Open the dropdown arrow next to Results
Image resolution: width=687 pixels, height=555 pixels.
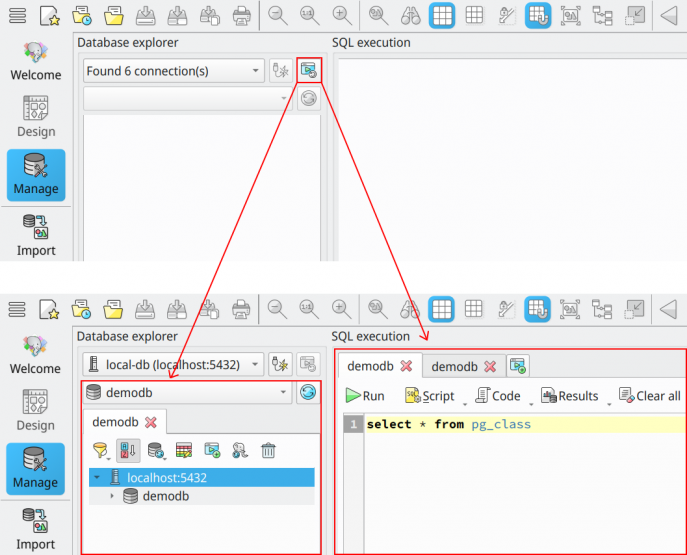coord(609,404)
